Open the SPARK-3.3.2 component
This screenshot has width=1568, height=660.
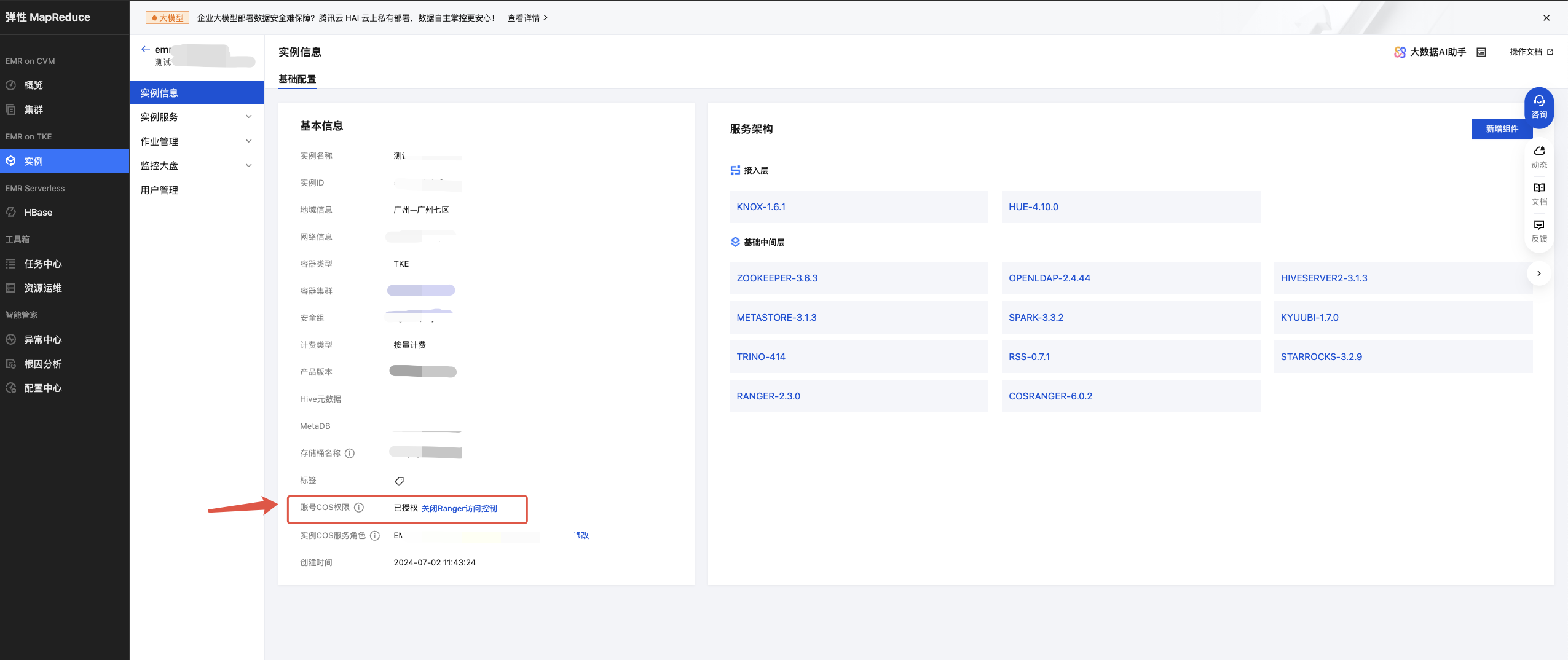1036,318
